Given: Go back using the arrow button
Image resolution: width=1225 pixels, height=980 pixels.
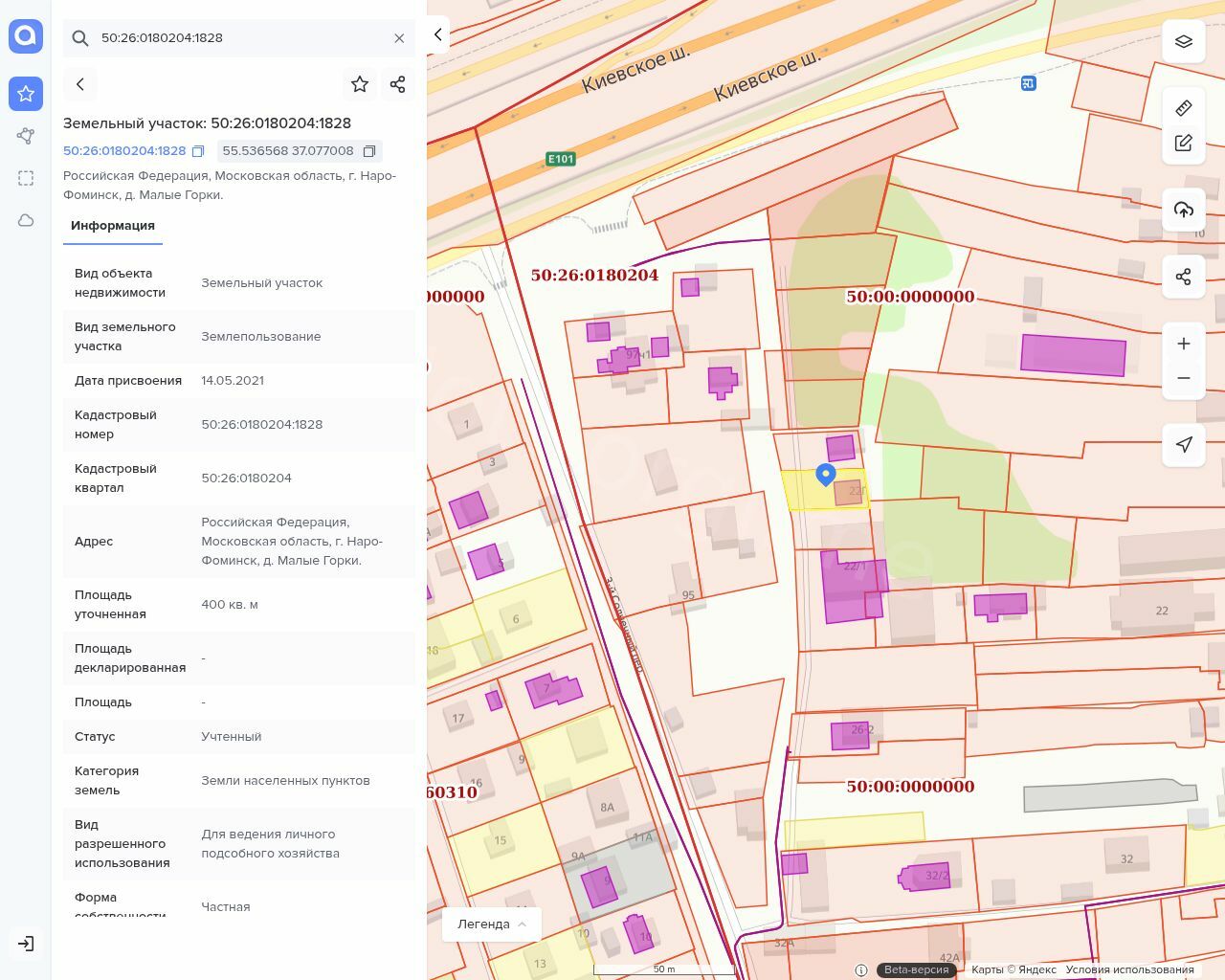Looking at the screenshot, I should (x=80, y=84).
